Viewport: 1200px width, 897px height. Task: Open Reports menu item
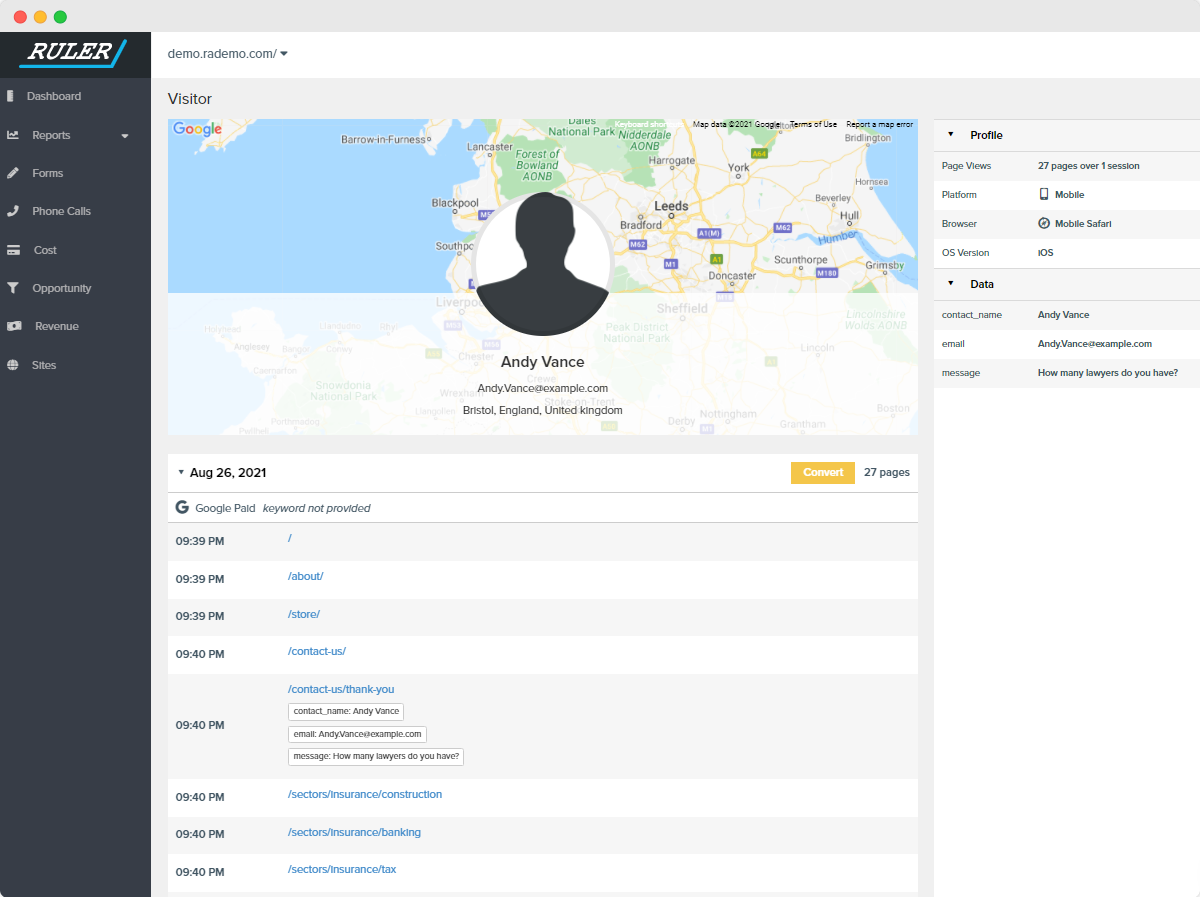tap(51, 135)
